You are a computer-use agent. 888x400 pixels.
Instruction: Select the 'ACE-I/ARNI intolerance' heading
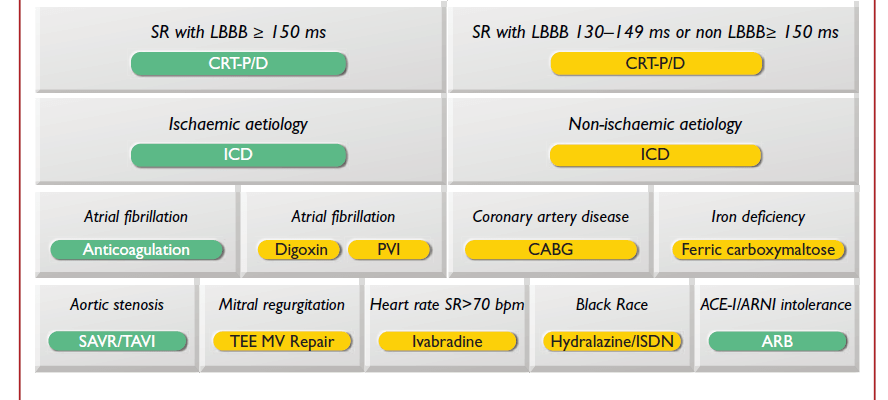(x=777, y=305)
